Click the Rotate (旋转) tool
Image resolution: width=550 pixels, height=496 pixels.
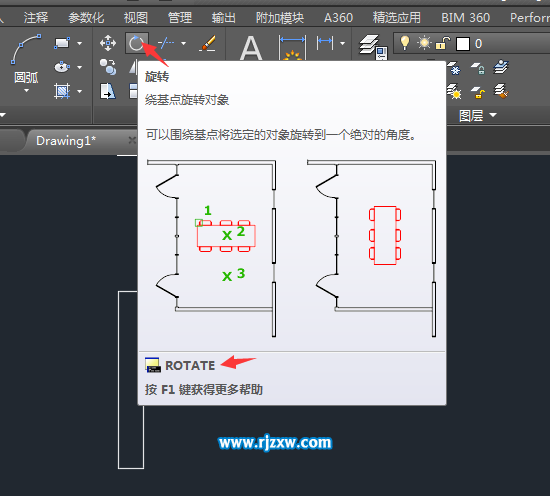(136, 43)
